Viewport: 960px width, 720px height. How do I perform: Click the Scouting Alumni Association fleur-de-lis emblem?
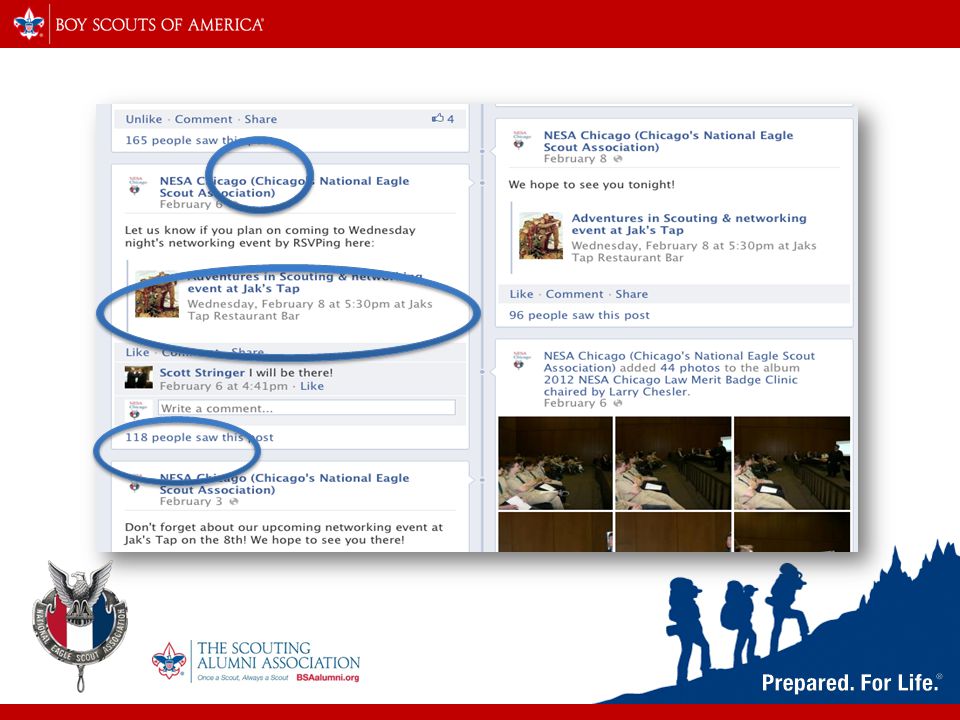coord(169,661)
